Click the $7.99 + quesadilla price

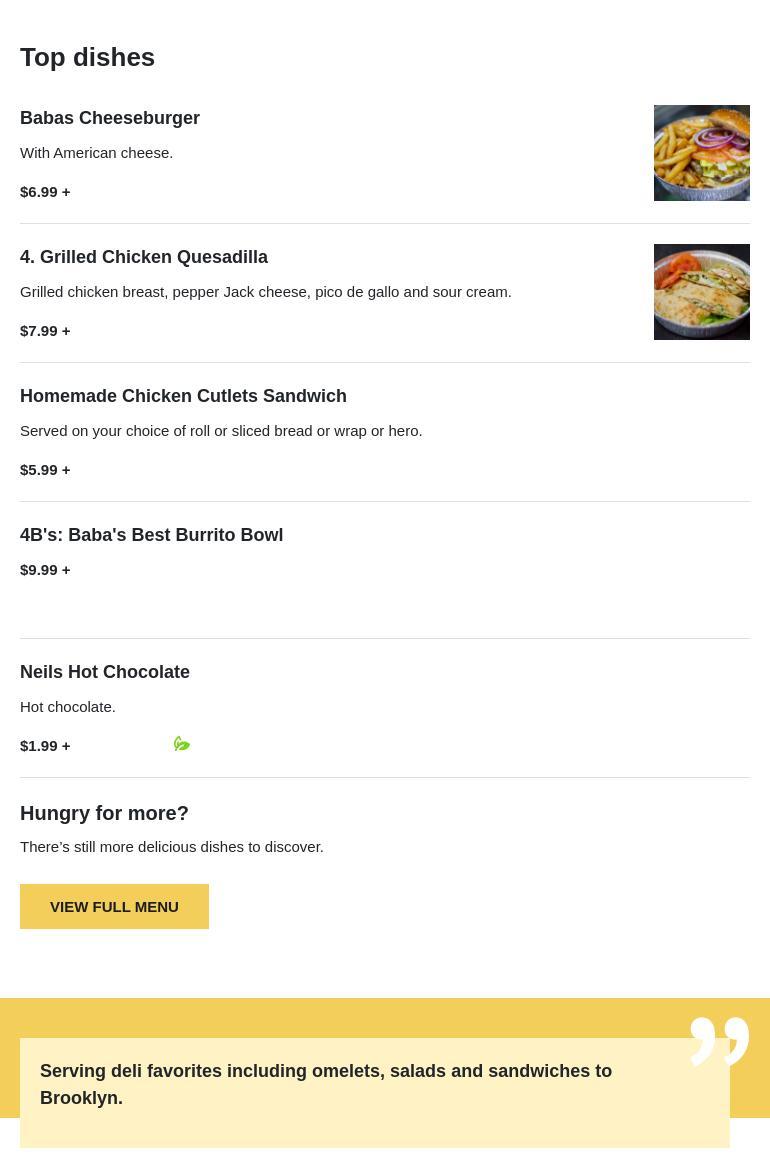click(45, 330)
